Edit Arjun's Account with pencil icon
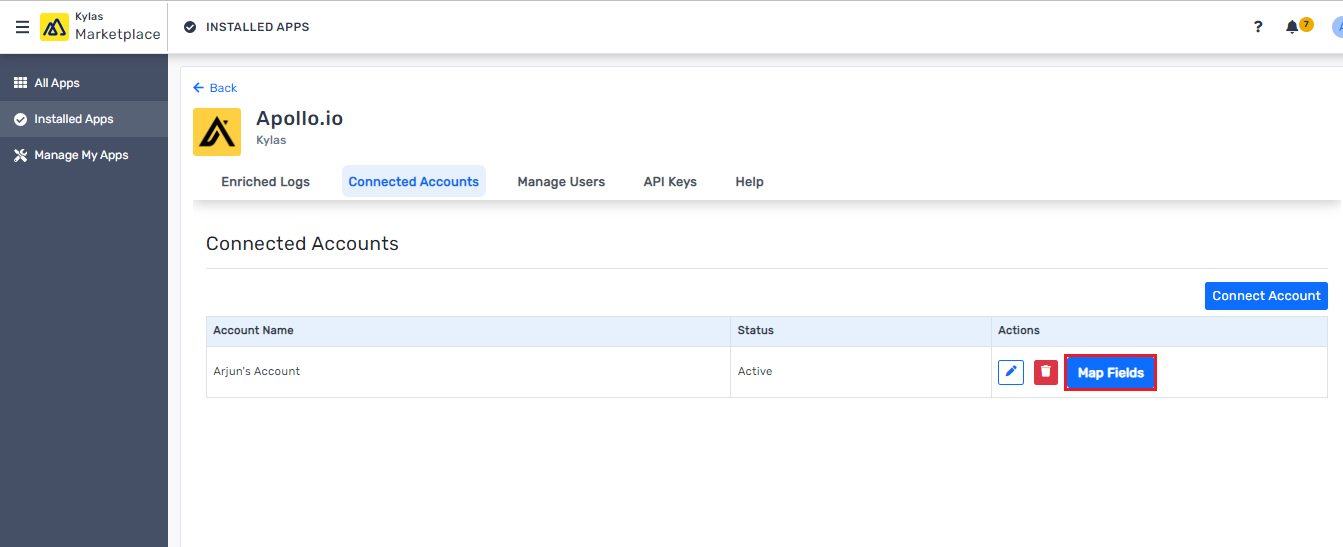The height and width of the screenshot is (547, 1343). tap(1011, 372)
